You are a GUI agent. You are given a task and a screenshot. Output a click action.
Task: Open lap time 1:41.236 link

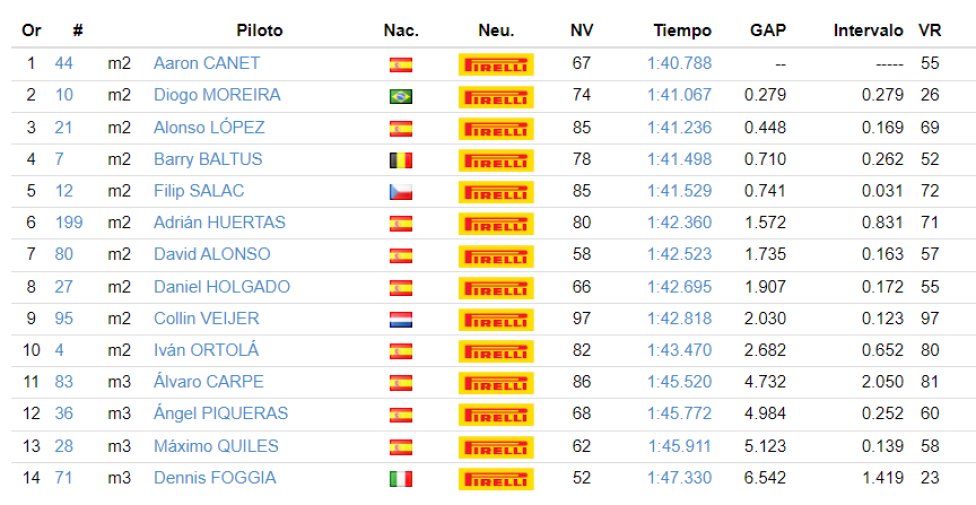click(x=679, y=127)
